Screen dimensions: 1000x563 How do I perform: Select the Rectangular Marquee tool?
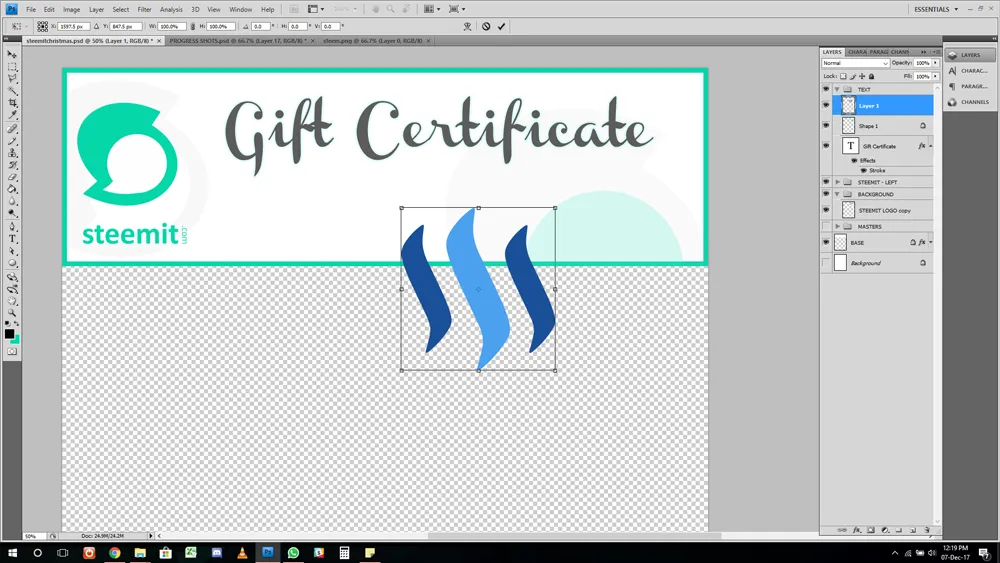(x=11, y=67)
